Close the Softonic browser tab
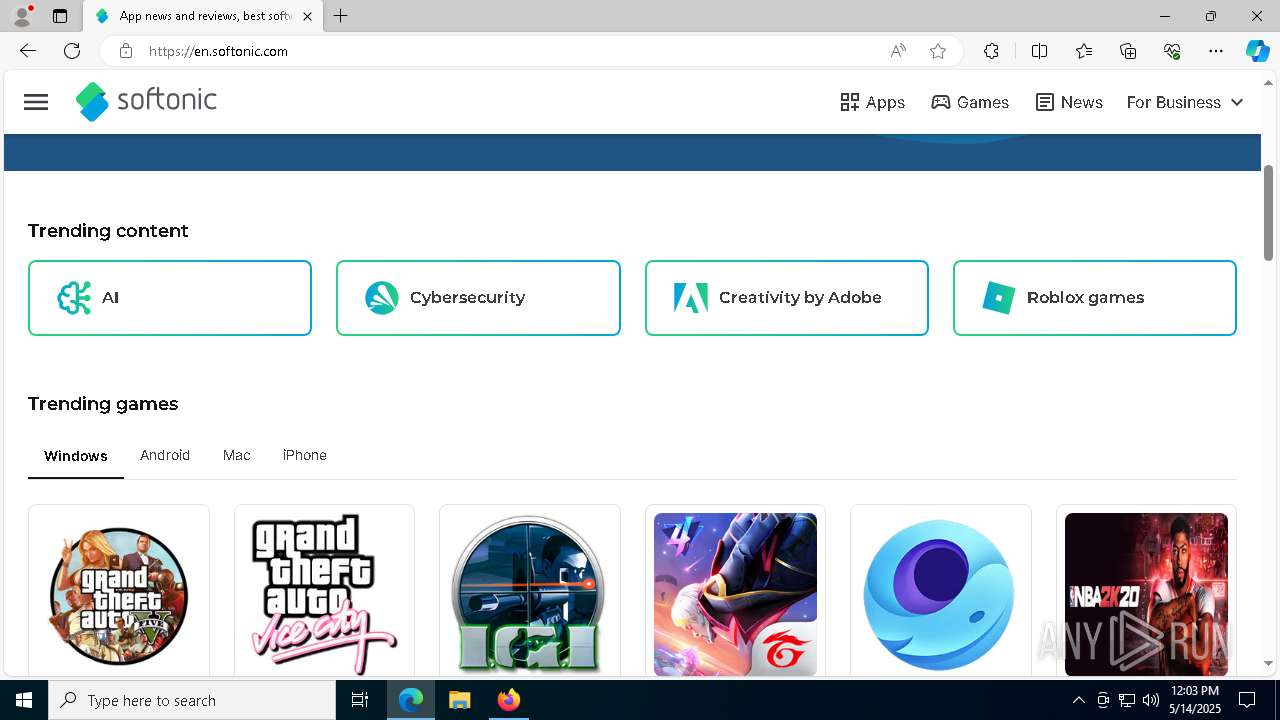Screen dimensions: 1280x720 click(x=307, y=16)
